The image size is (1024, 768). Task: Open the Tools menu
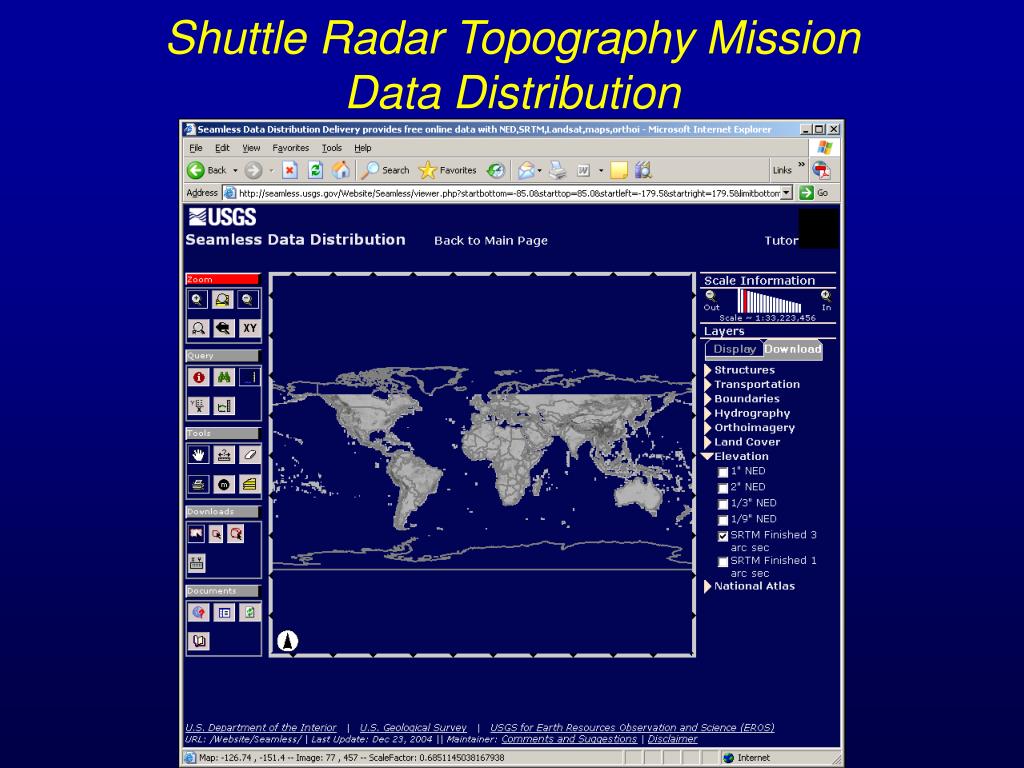tap(332, 148)
